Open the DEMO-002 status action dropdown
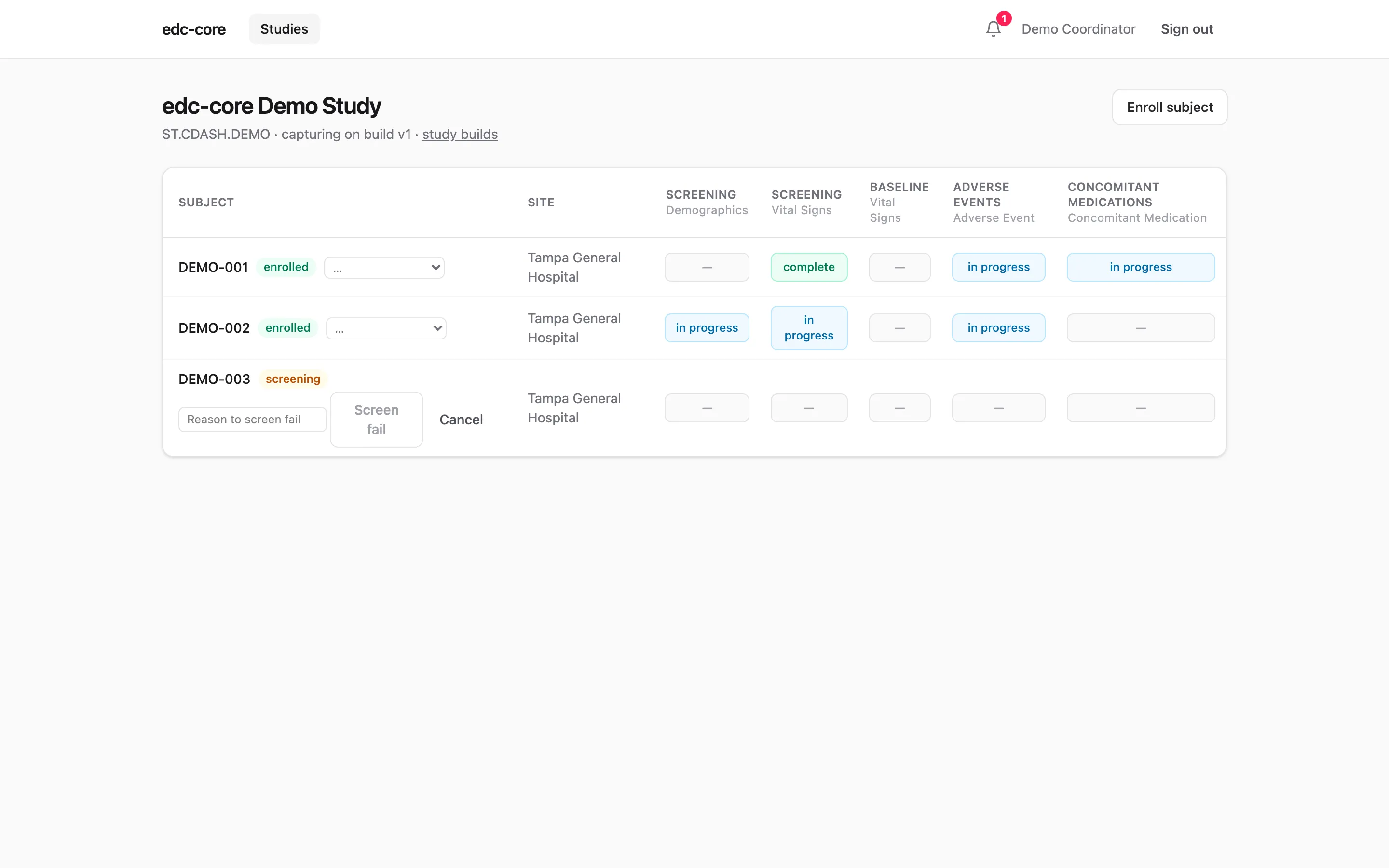 tap(386, 328)
